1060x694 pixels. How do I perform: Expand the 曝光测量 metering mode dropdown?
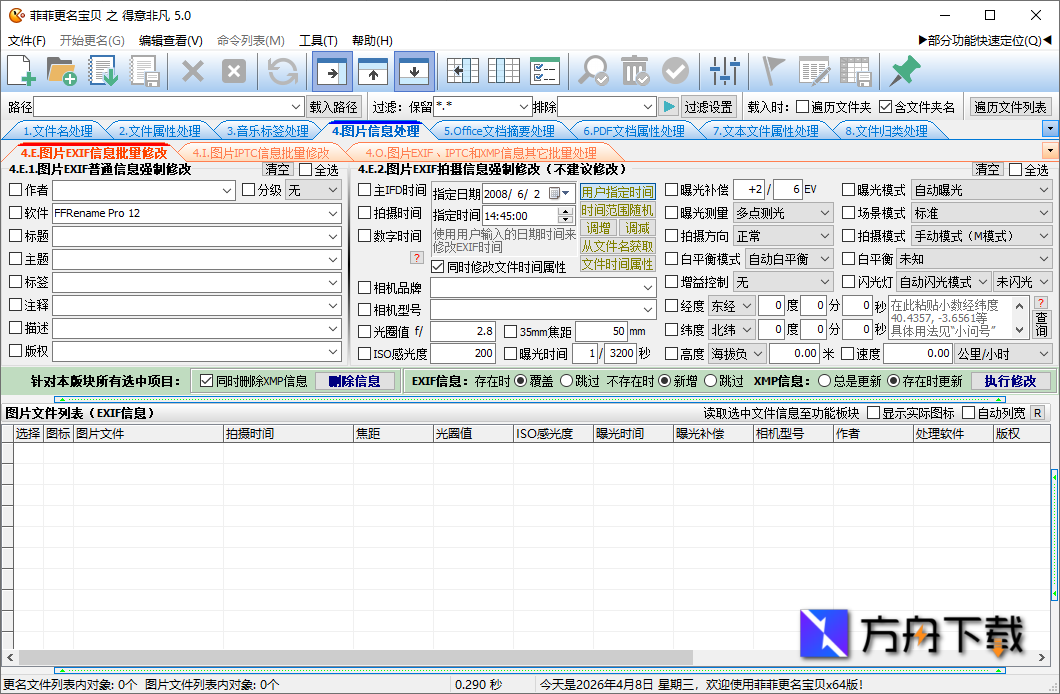pyautogui.click(x=824, y=213)
